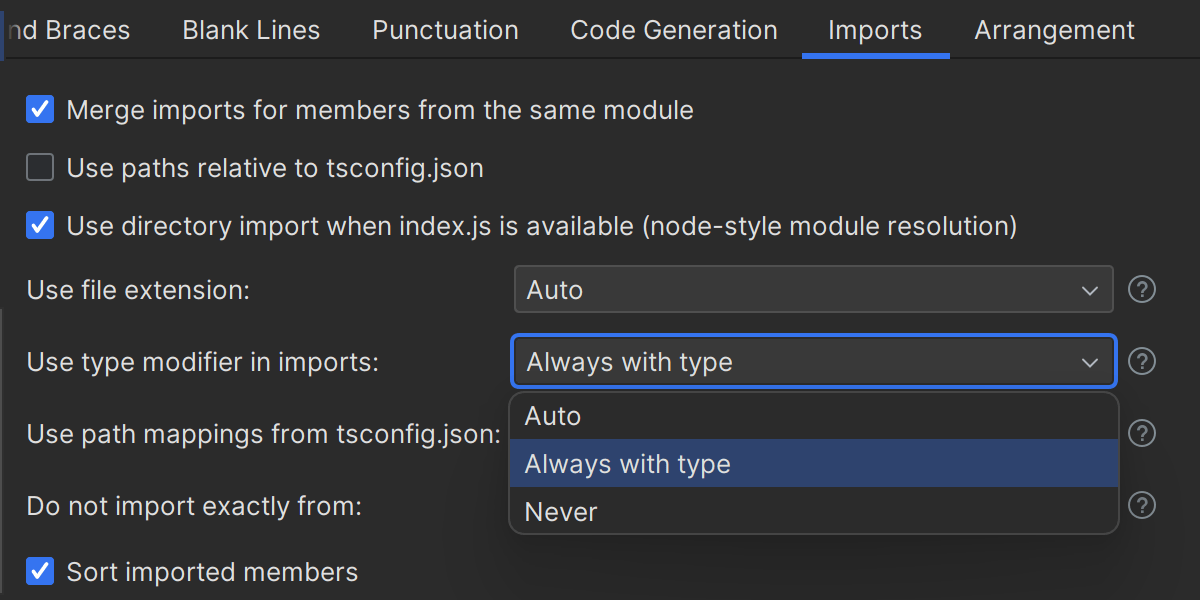Switch to the Arrangement tab
The height and width of the screenshot is (600, 1200).
[1054, 30]
